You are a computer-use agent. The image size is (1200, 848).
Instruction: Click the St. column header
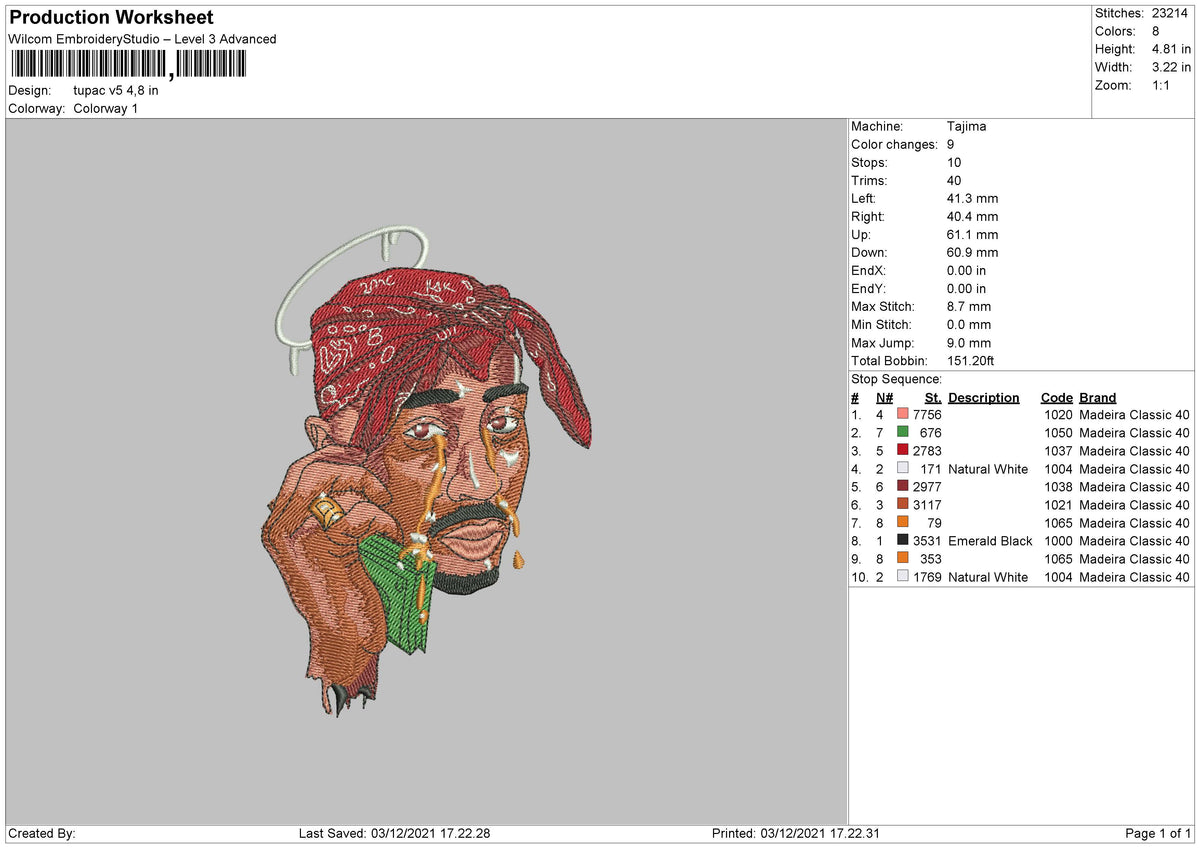click(x=931, y=397)
